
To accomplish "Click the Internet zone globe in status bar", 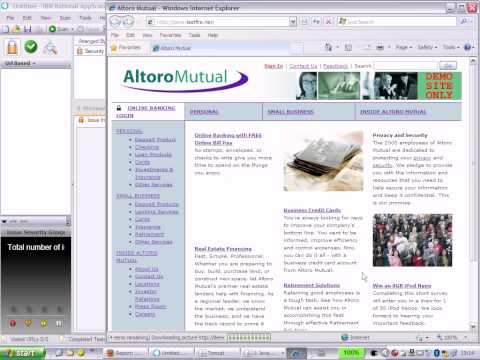I will tap(345, 338).
